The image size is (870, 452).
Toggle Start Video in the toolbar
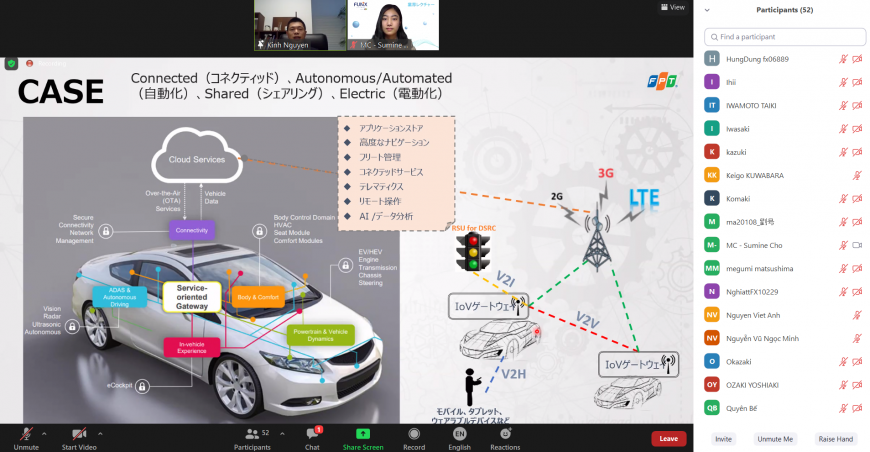(x=80, y=434)
